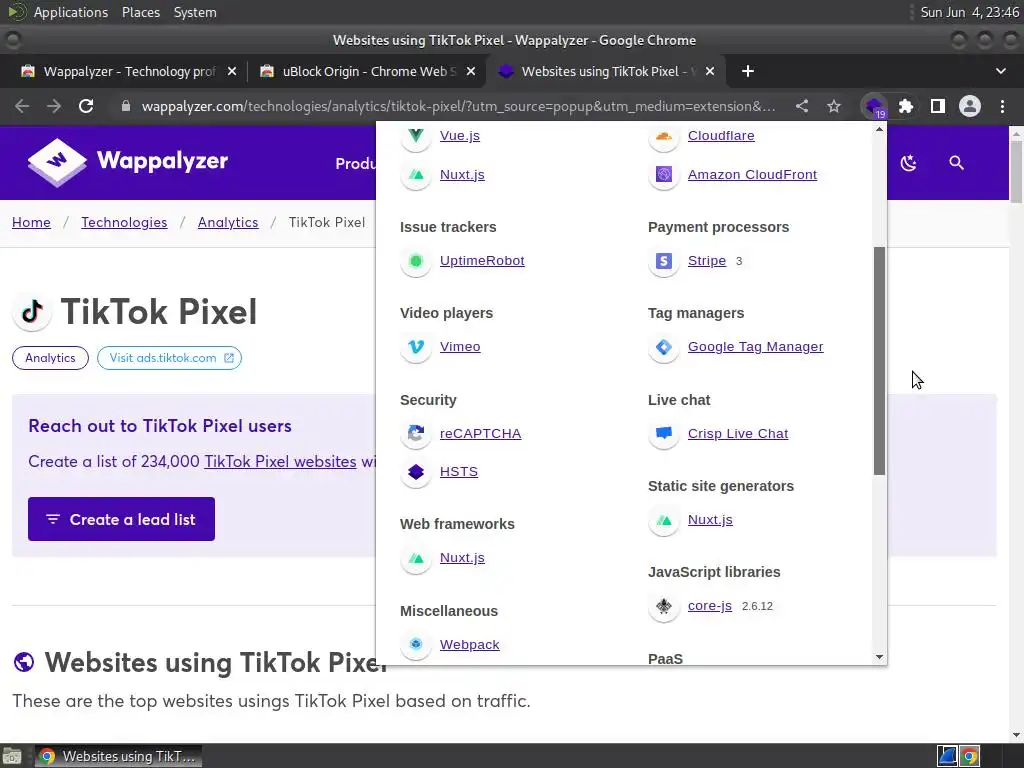
Task: Open a new Chrome tab
Action: coord(748,71)
